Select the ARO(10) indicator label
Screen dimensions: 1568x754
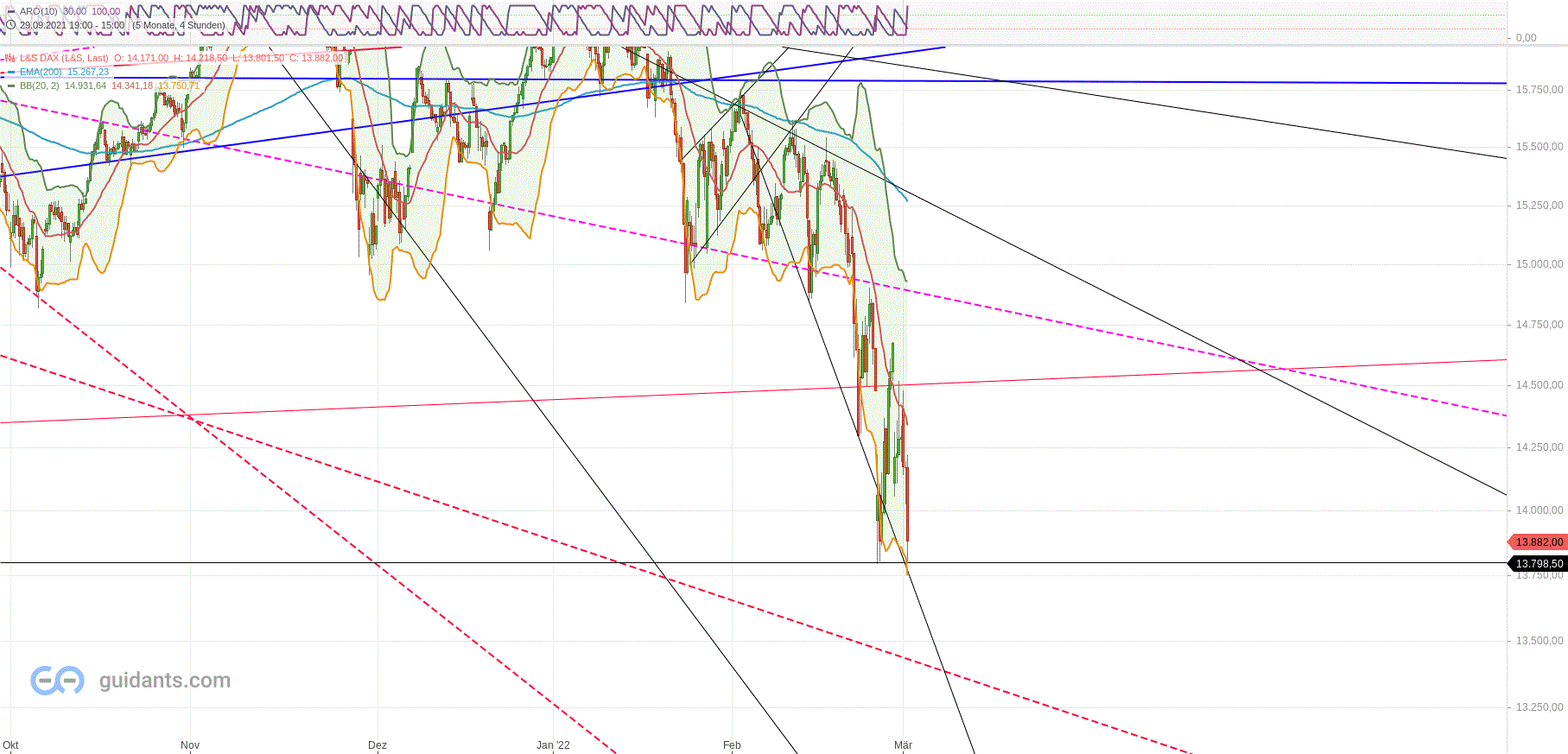click(39, 11)
